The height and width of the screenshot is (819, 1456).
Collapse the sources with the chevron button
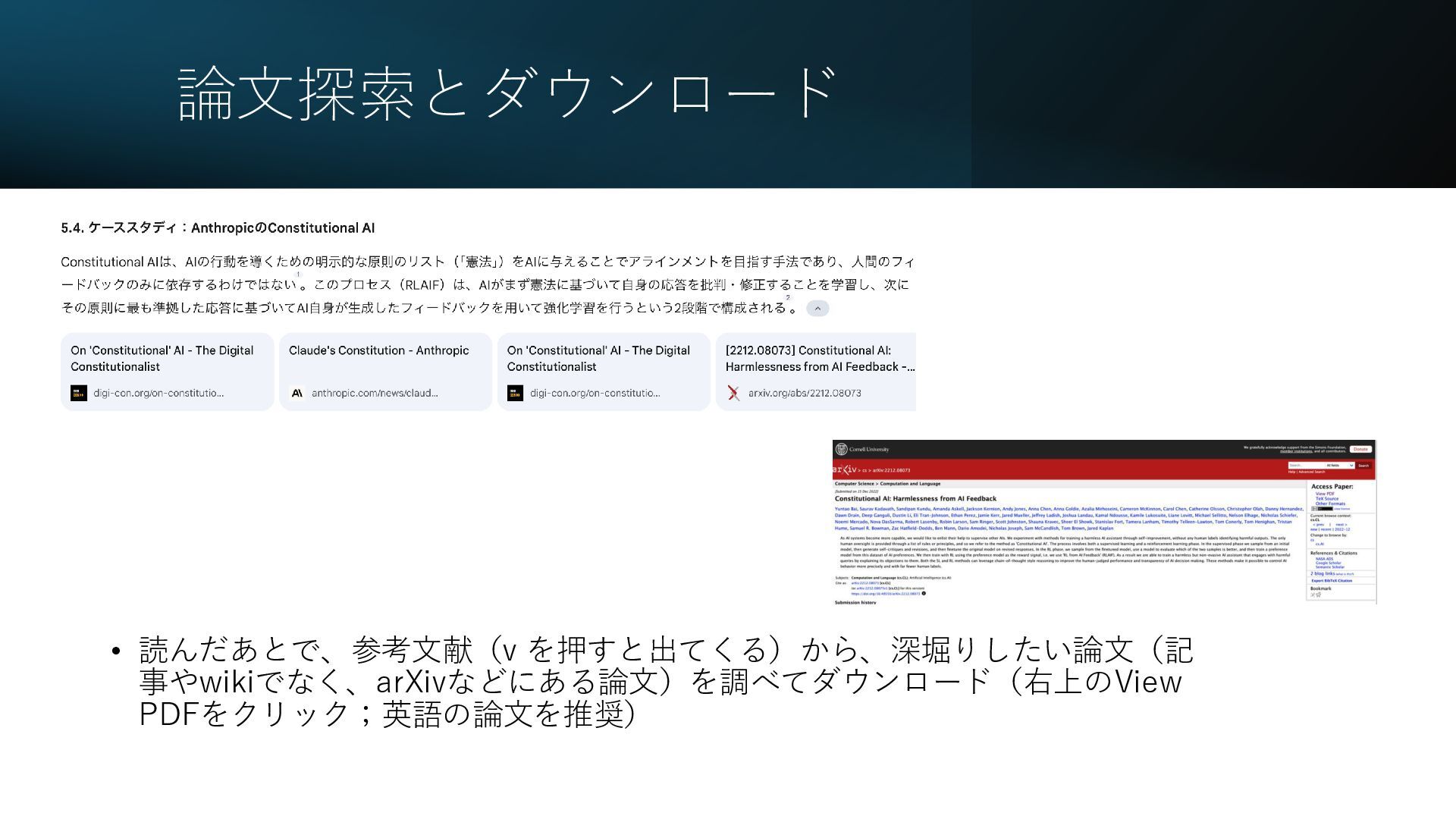[817, 309]
